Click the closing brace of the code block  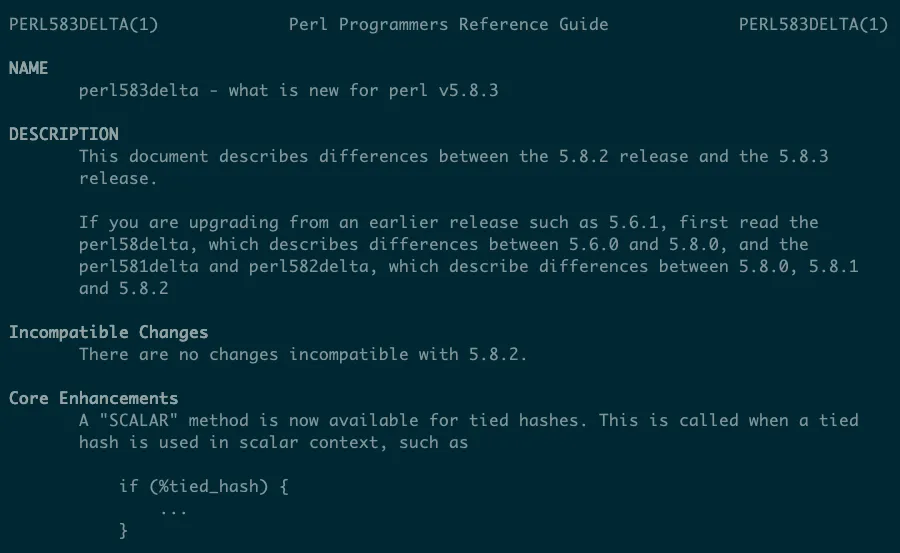(x=124, y=530)
